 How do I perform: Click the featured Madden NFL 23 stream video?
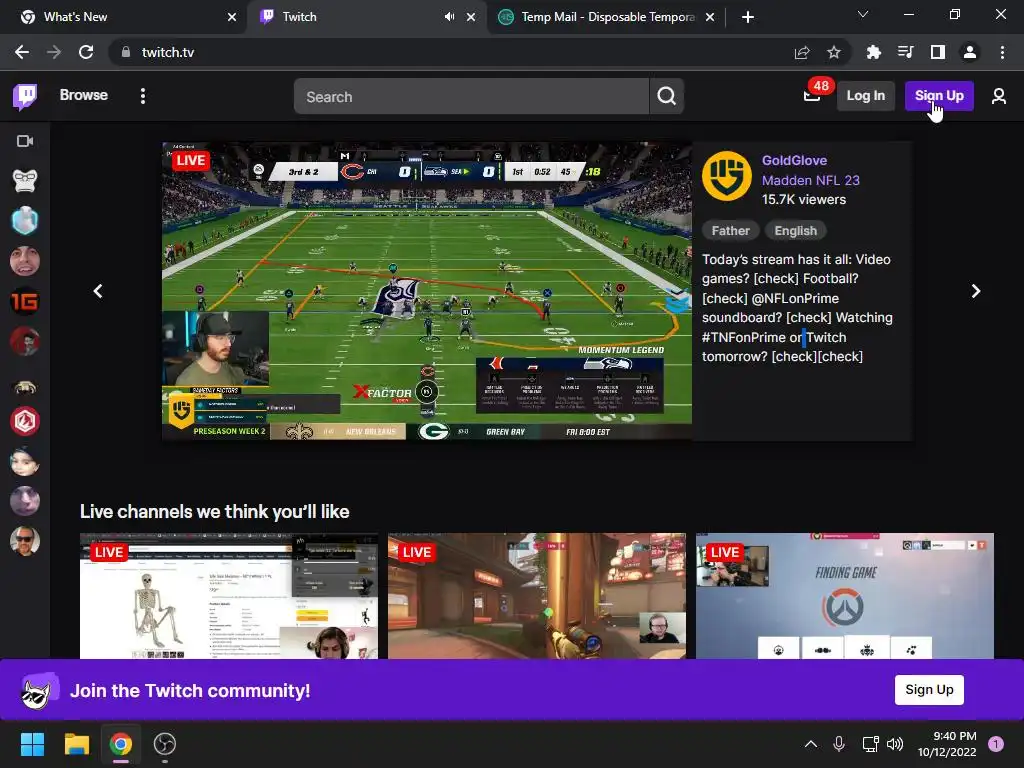(427, 291)
